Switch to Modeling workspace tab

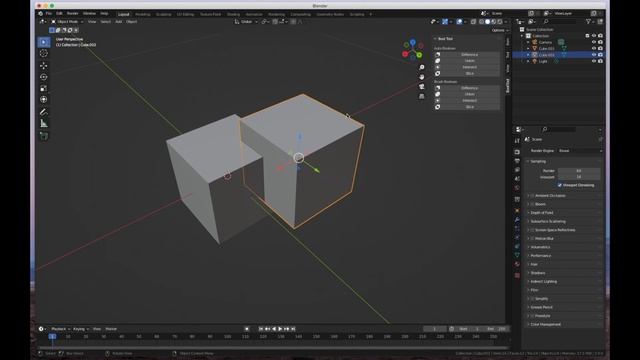[143, 14]
